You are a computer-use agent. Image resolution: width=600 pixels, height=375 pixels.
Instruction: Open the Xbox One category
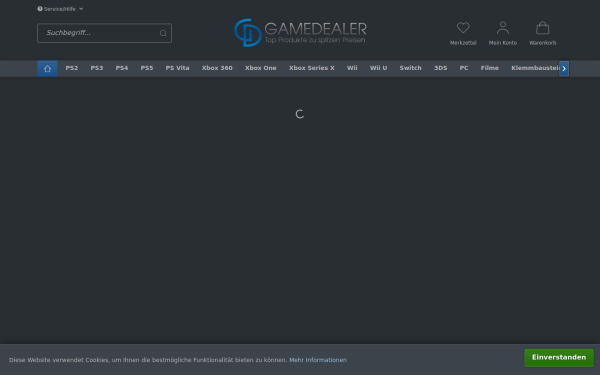[x=261, y=68]
